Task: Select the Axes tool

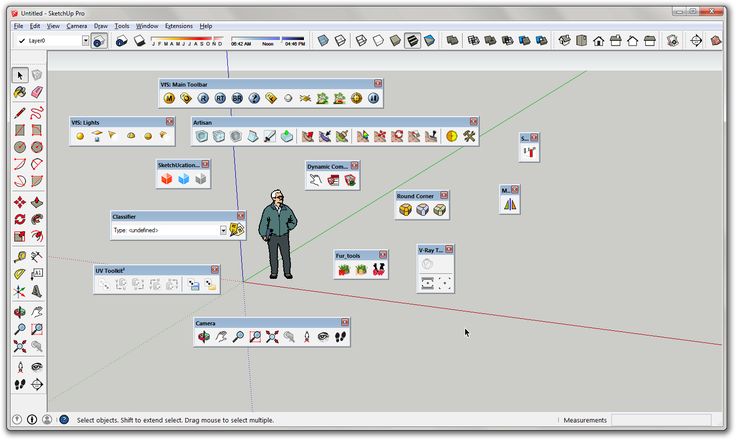Action: click(20, 291)
